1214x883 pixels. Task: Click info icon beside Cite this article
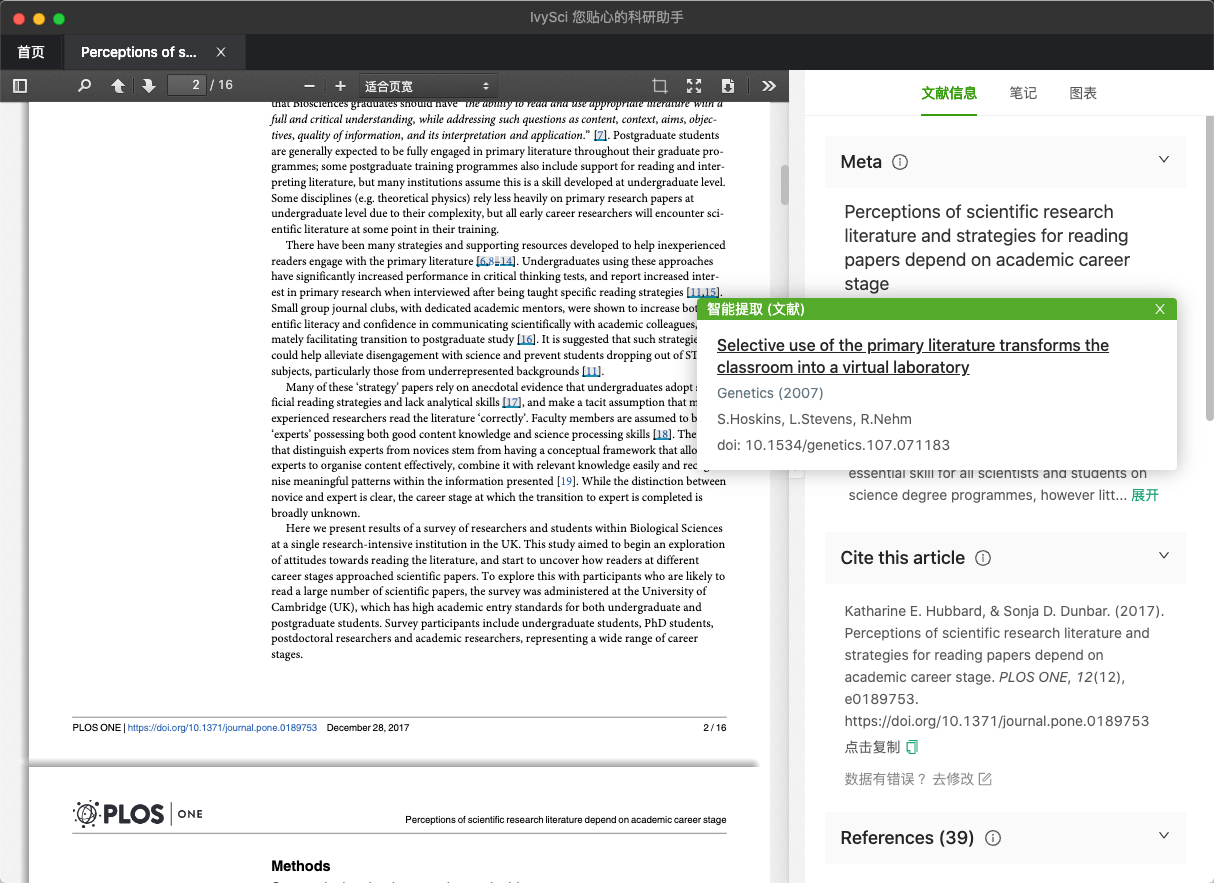(983, 558)
